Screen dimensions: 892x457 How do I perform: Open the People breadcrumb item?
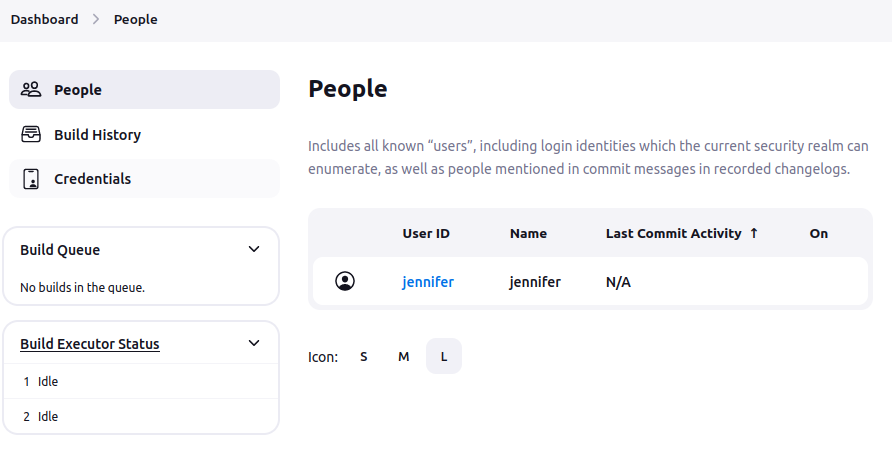135,19
